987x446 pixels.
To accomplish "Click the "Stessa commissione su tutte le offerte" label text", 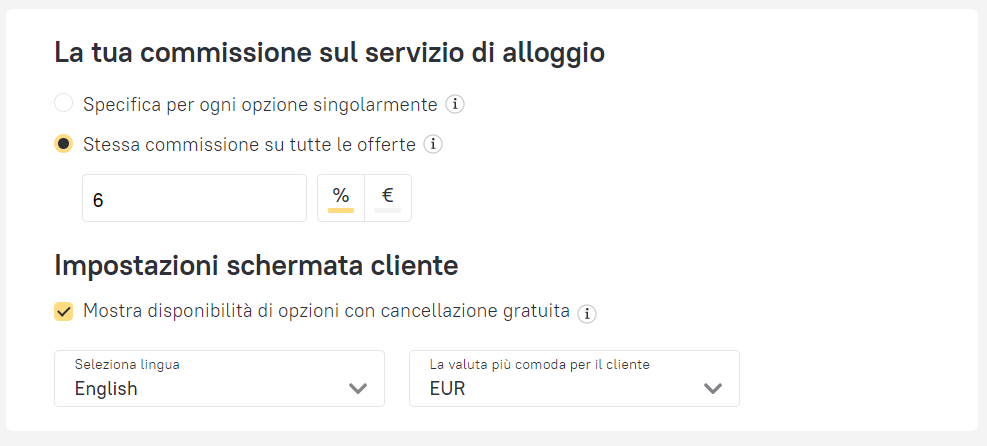I will tap(249, 144).
